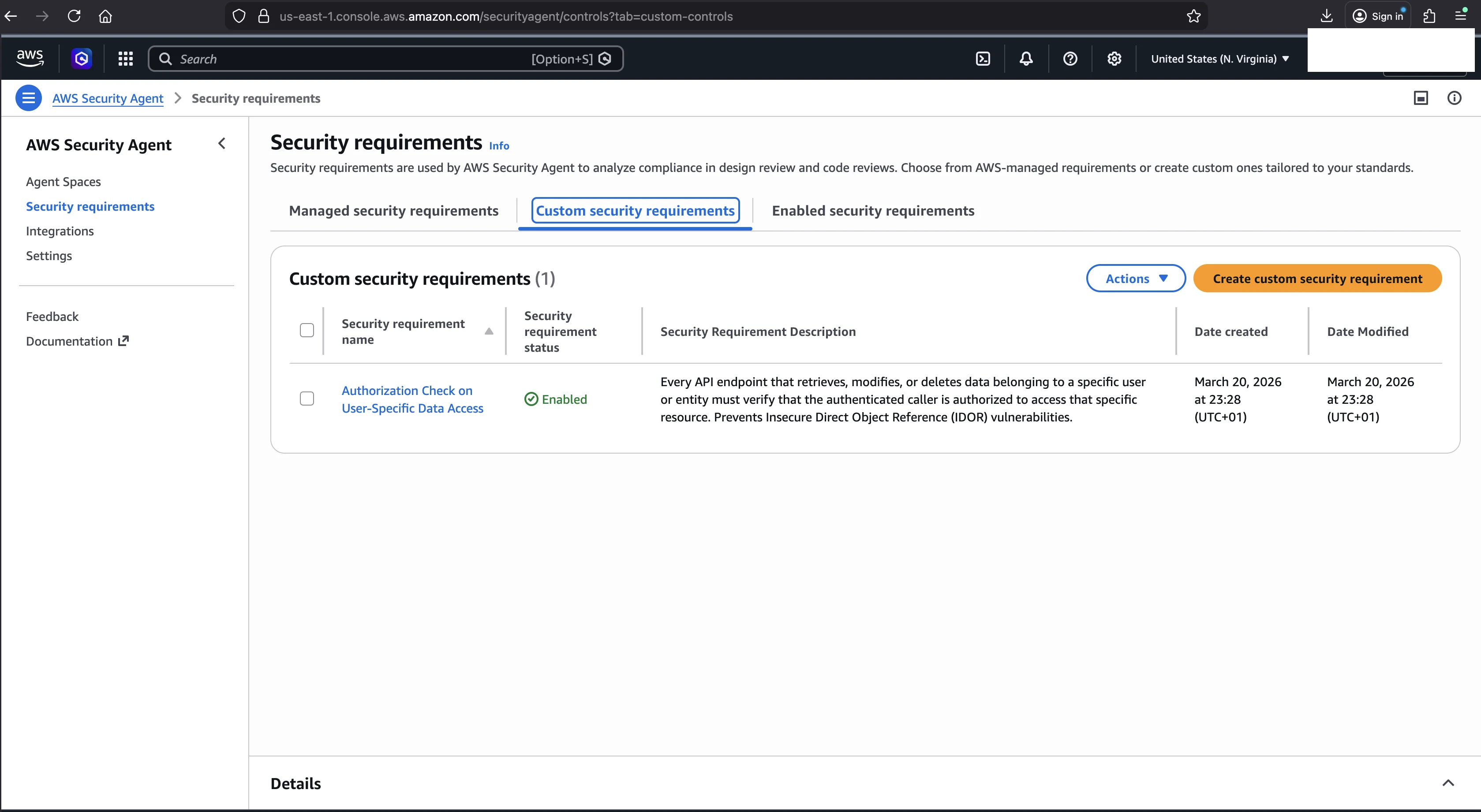The height and width of the screenshot is (812, 1481).
Task: Click AWS Security Agent breadcrumb link
Action: [108, 98]
